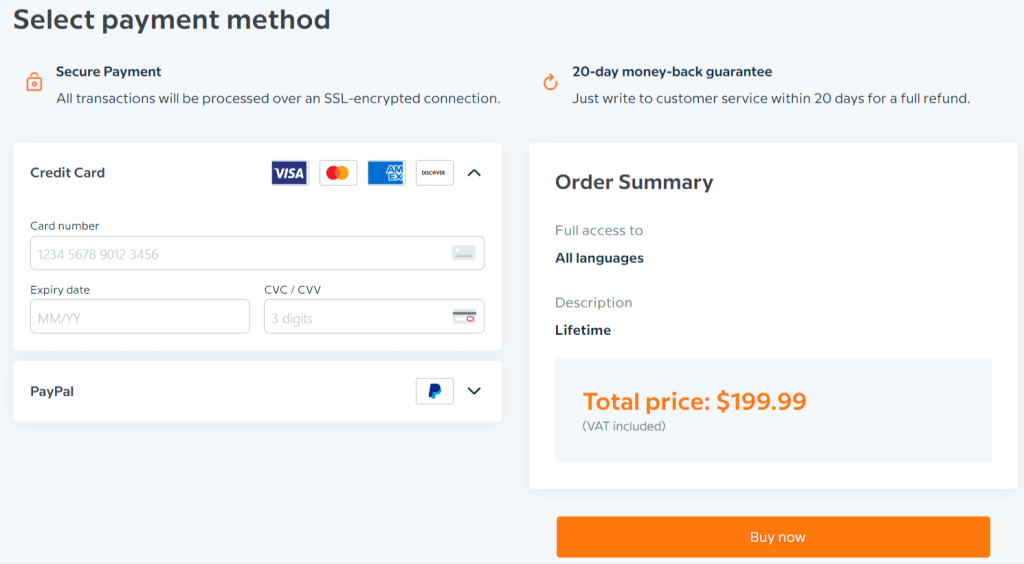The image size is (1024, 564).
Task: Click the Discover card logo
Action: pos(434,173)
